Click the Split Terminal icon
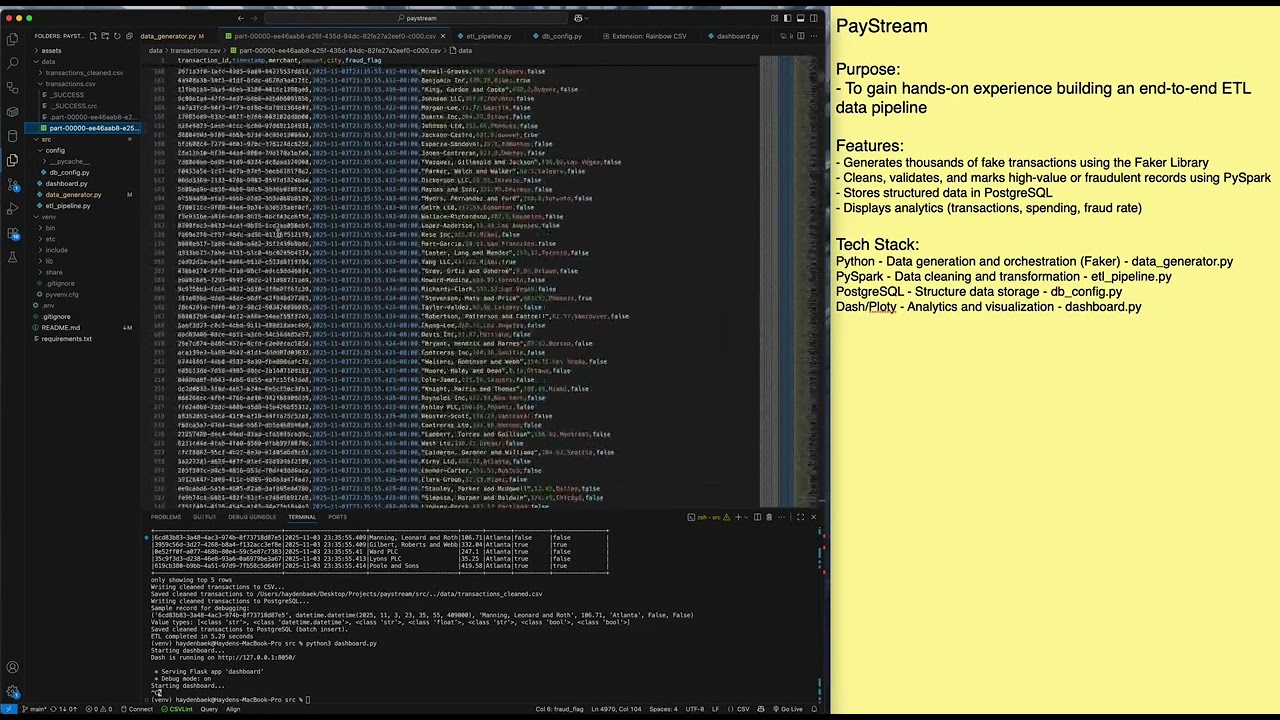Image resolution: width=1280 pixels, height=720 pixels. 757,517
